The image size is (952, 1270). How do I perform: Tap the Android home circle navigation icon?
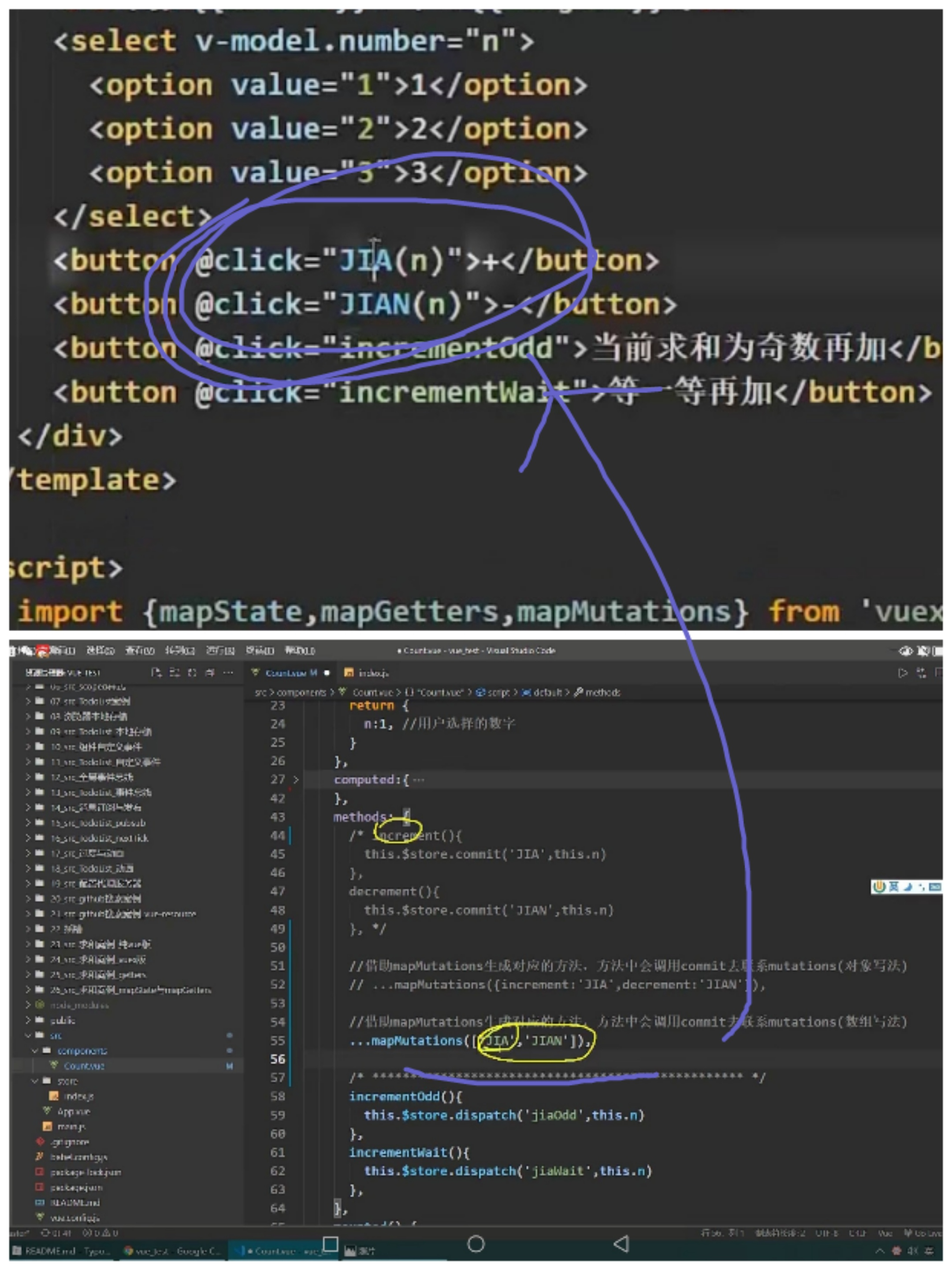[476, 1244]
